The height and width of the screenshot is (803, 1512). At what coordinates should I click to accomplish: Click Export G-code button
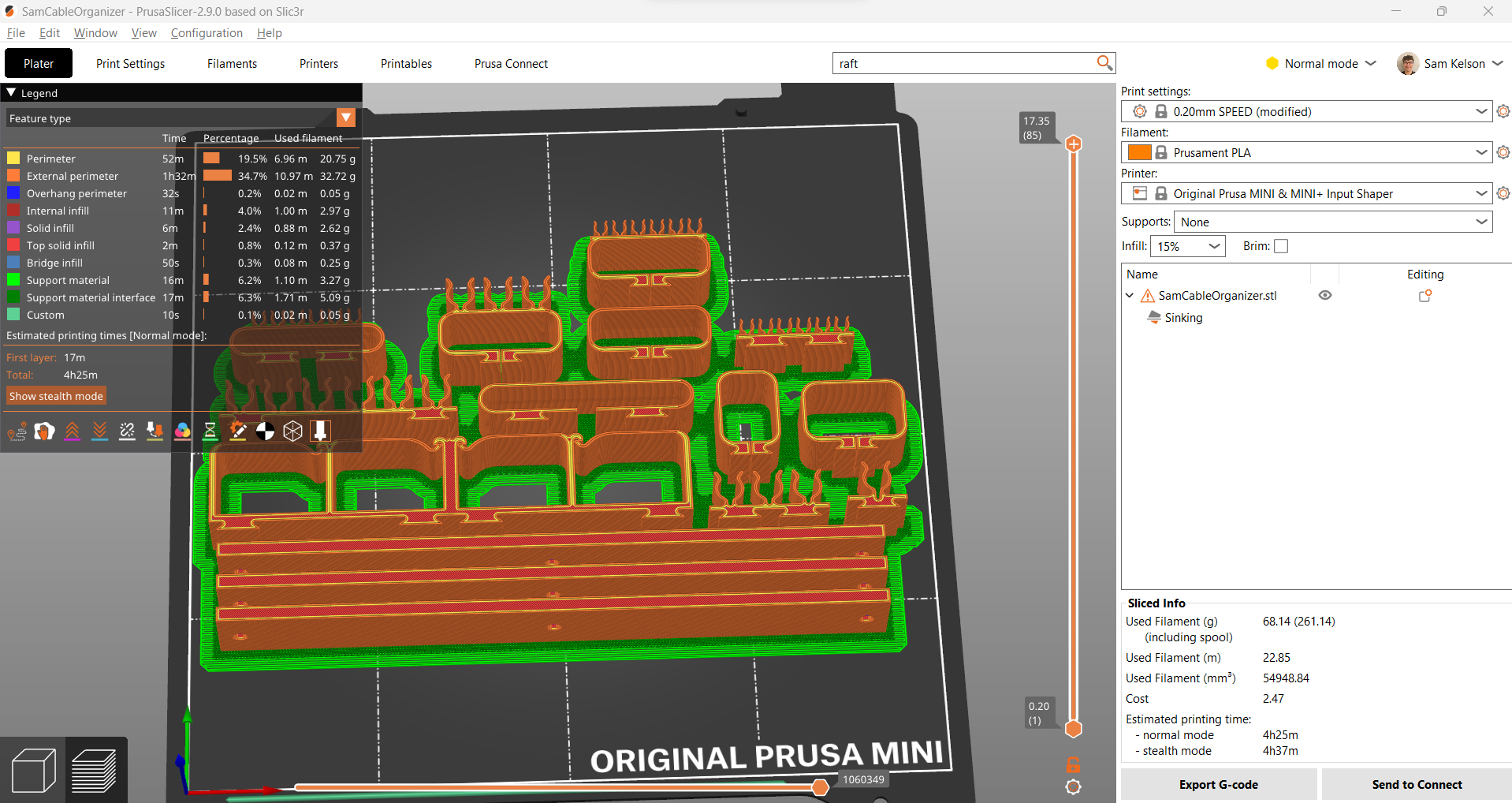1219,784
